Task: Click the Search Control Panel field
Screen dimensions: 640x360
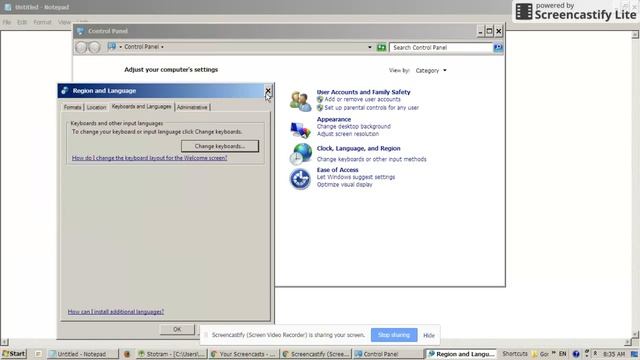Action: [441, 48]
